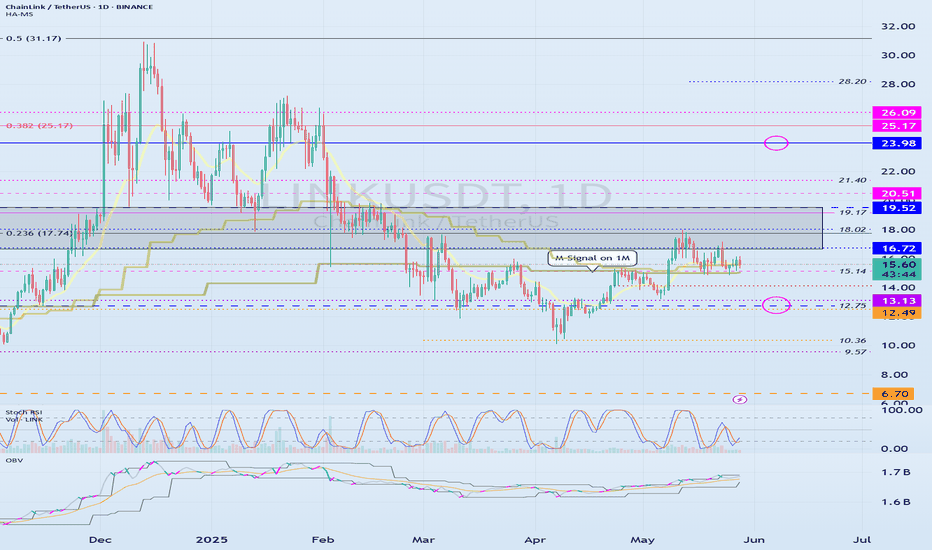Select the magenta ellipse near the 12.75 label

pos(776,305)
